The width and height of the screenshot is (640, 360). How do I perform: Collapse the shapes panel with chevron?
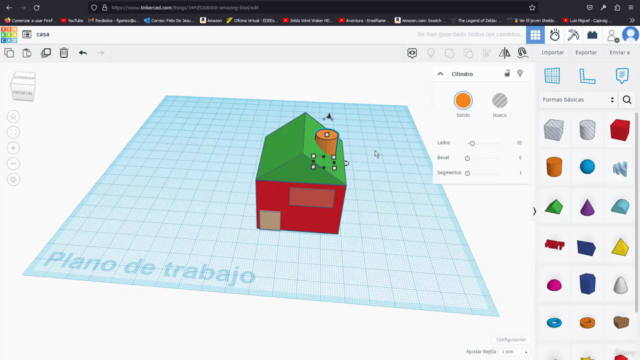(x=534, y=211)
